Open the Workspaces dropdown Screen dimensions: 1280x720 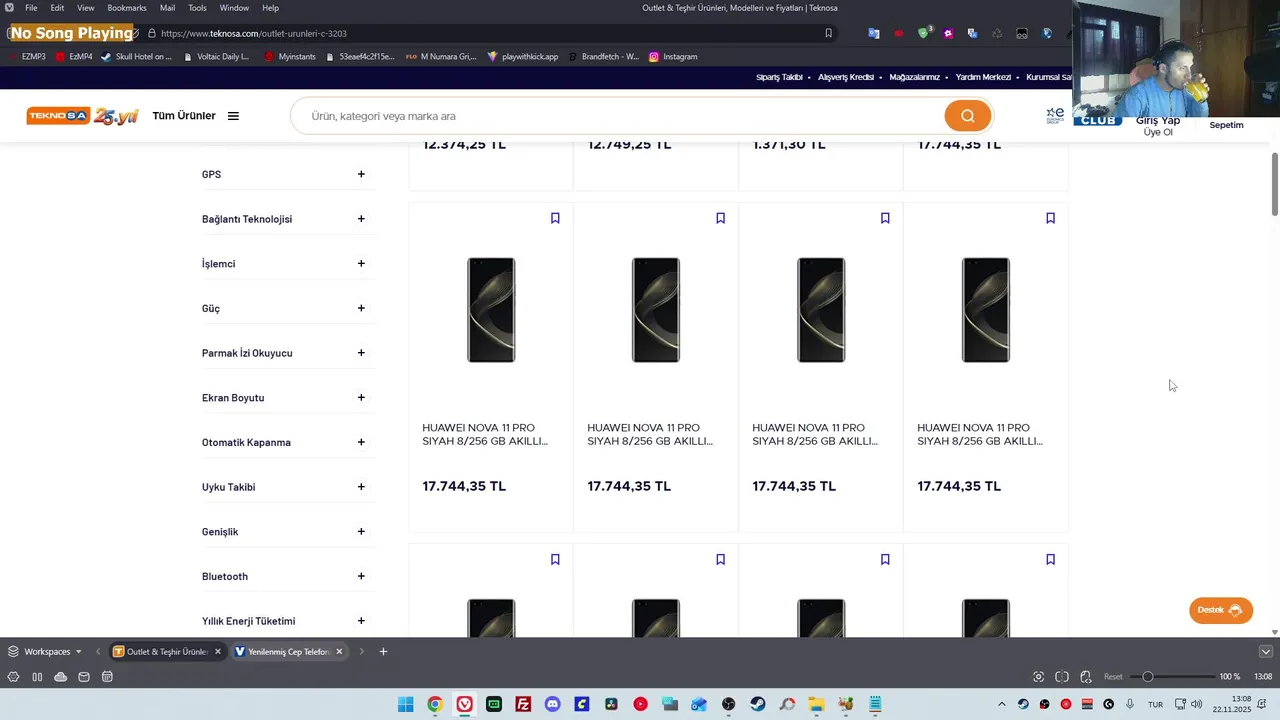pyautogui.click(x=45, y=652)
